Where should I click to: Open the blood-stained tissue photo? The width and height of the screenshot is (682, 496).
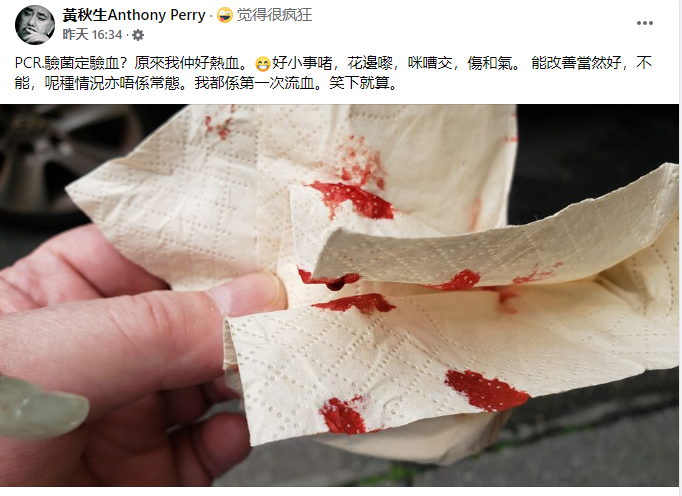[339, 295]
